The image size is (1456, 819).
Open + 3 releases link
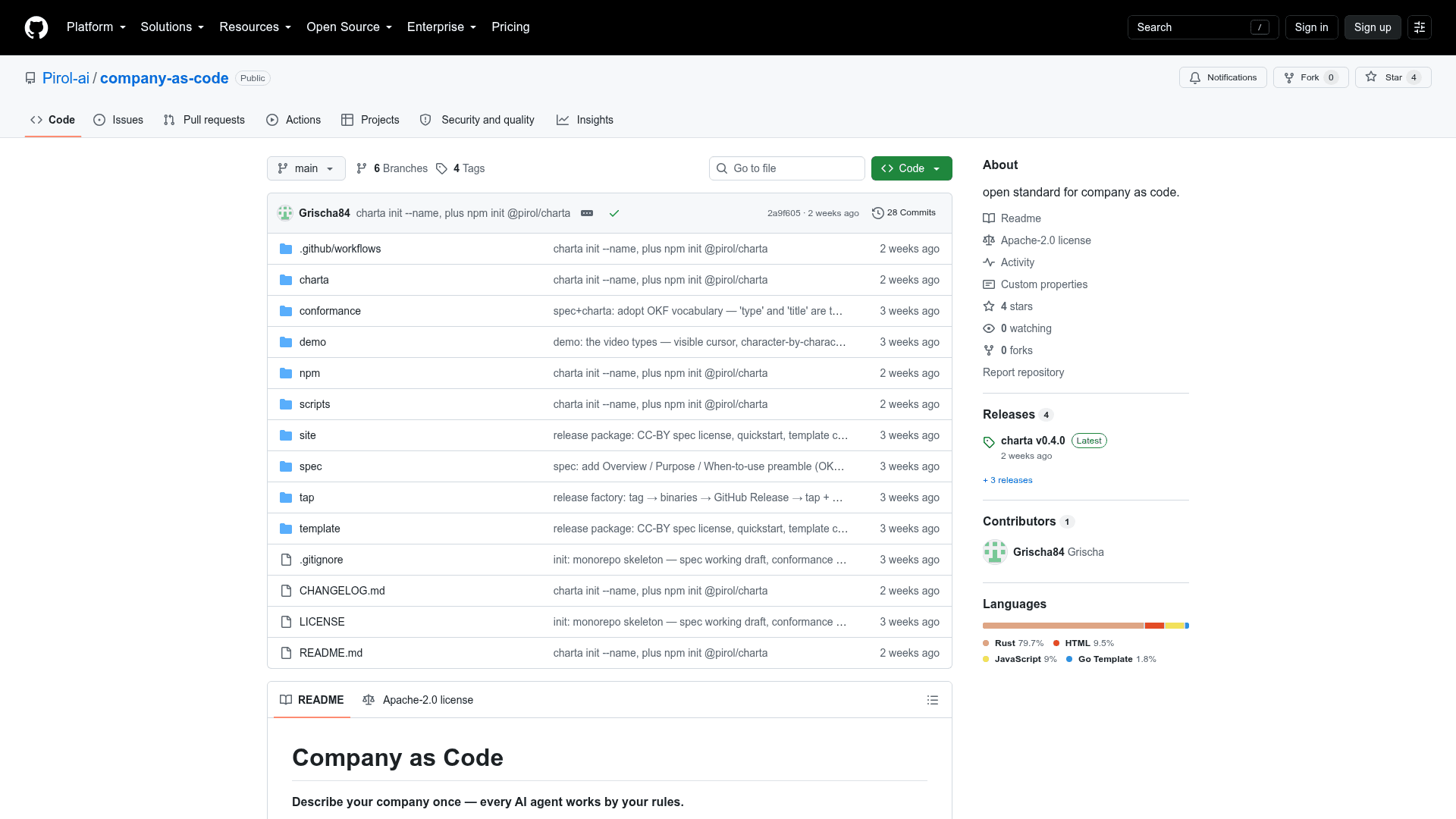click(x=1008, y=480)
